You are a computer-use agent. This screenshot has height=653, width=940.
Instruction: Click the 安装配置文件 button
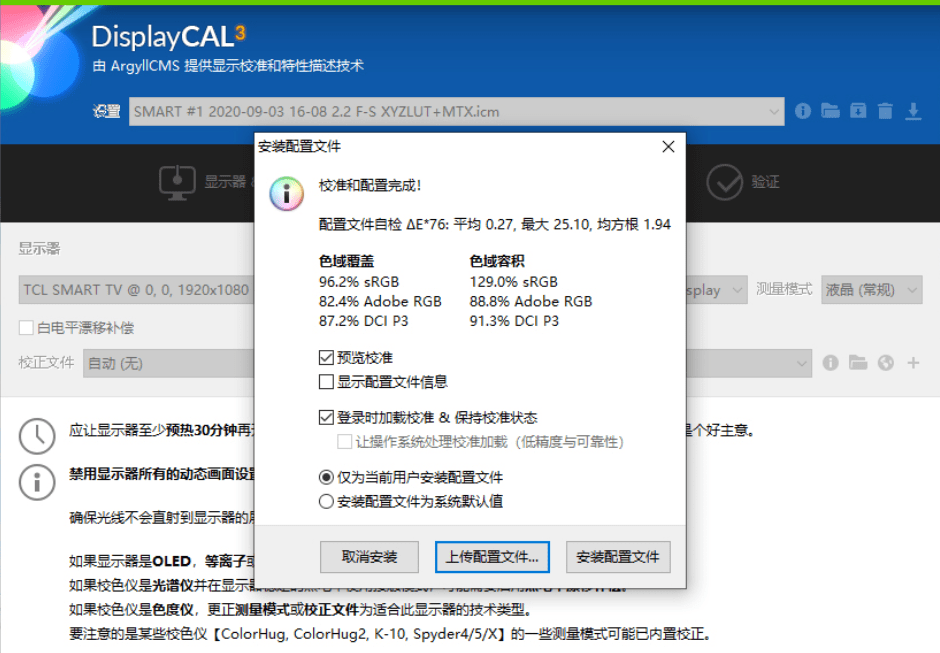(618, 557)
